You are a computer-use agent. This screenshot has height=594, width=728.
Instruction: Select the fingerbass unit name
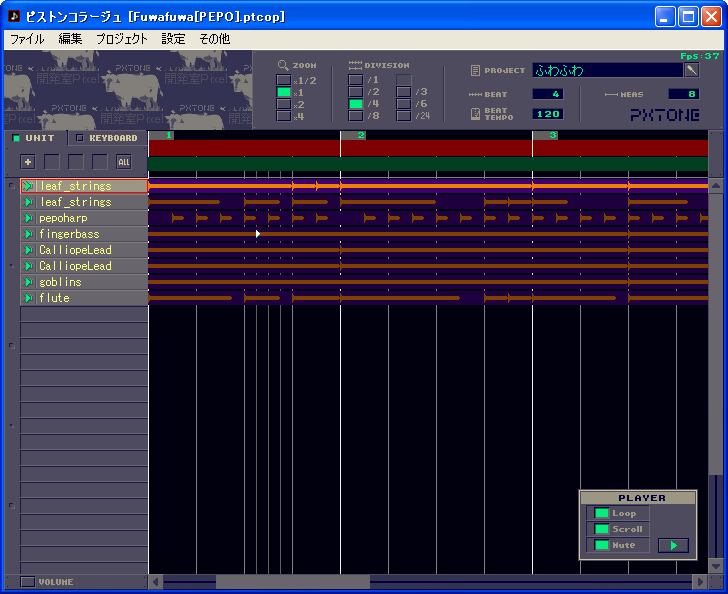click(x=69, y=234)
